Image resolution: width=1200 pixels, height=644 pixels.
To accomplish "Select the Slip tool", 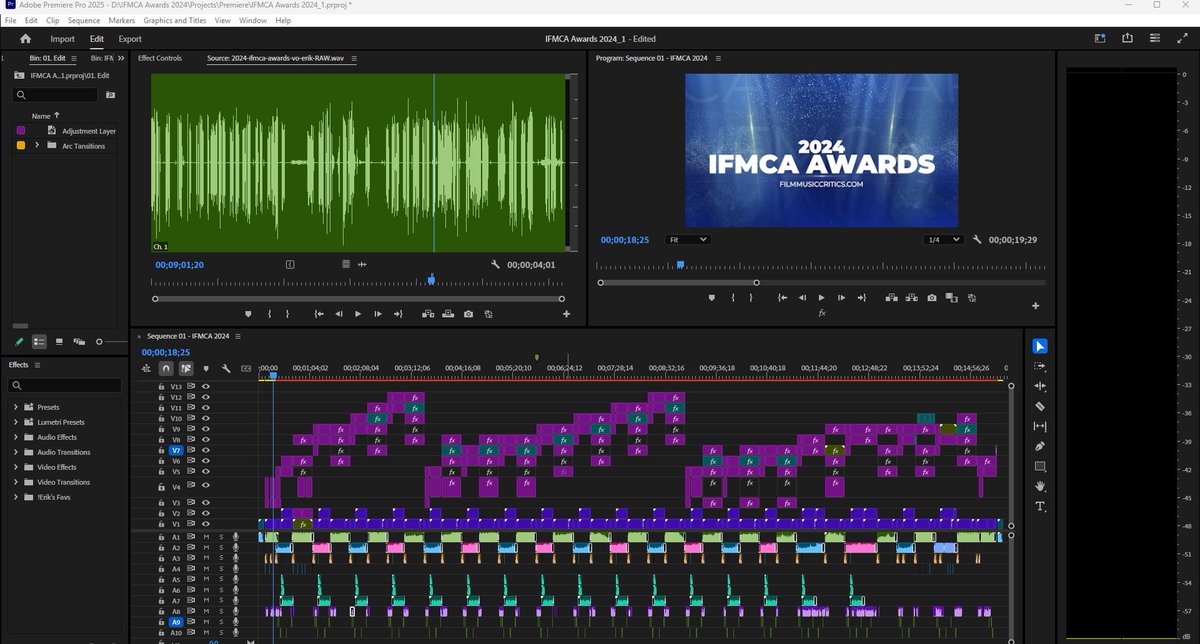I will click(1040, 426).
